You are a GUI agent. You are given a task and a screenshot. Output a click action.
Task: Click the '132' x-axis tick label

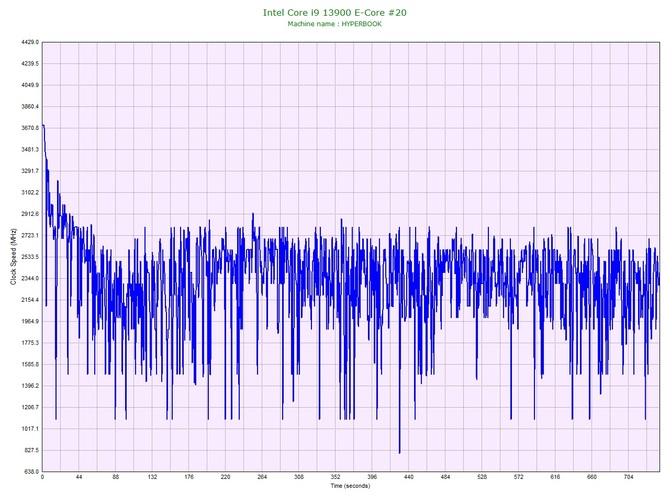tap(152, 477)
